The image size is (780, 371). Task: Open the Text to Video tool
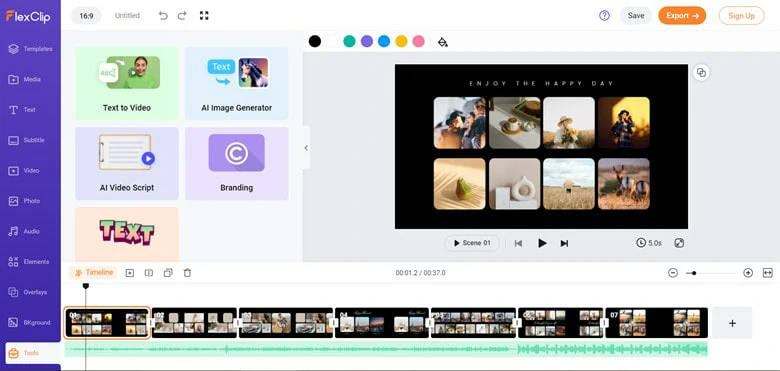[x=127, y=83]
